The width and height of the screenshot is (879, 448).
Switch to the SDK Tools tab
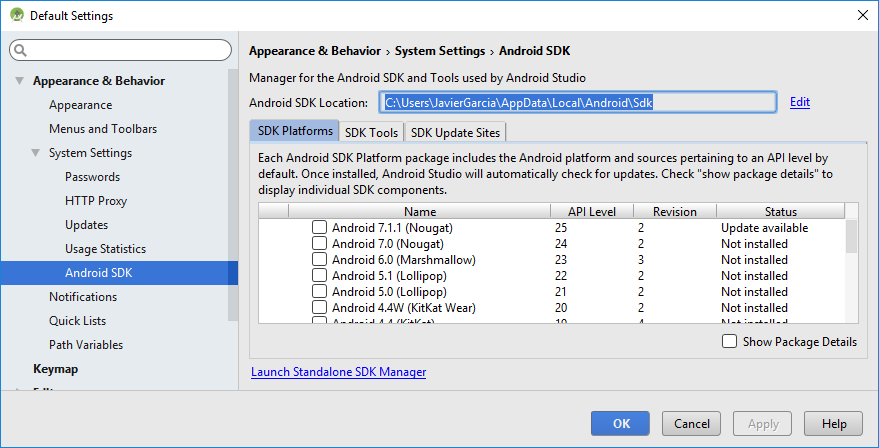point(371,132)
